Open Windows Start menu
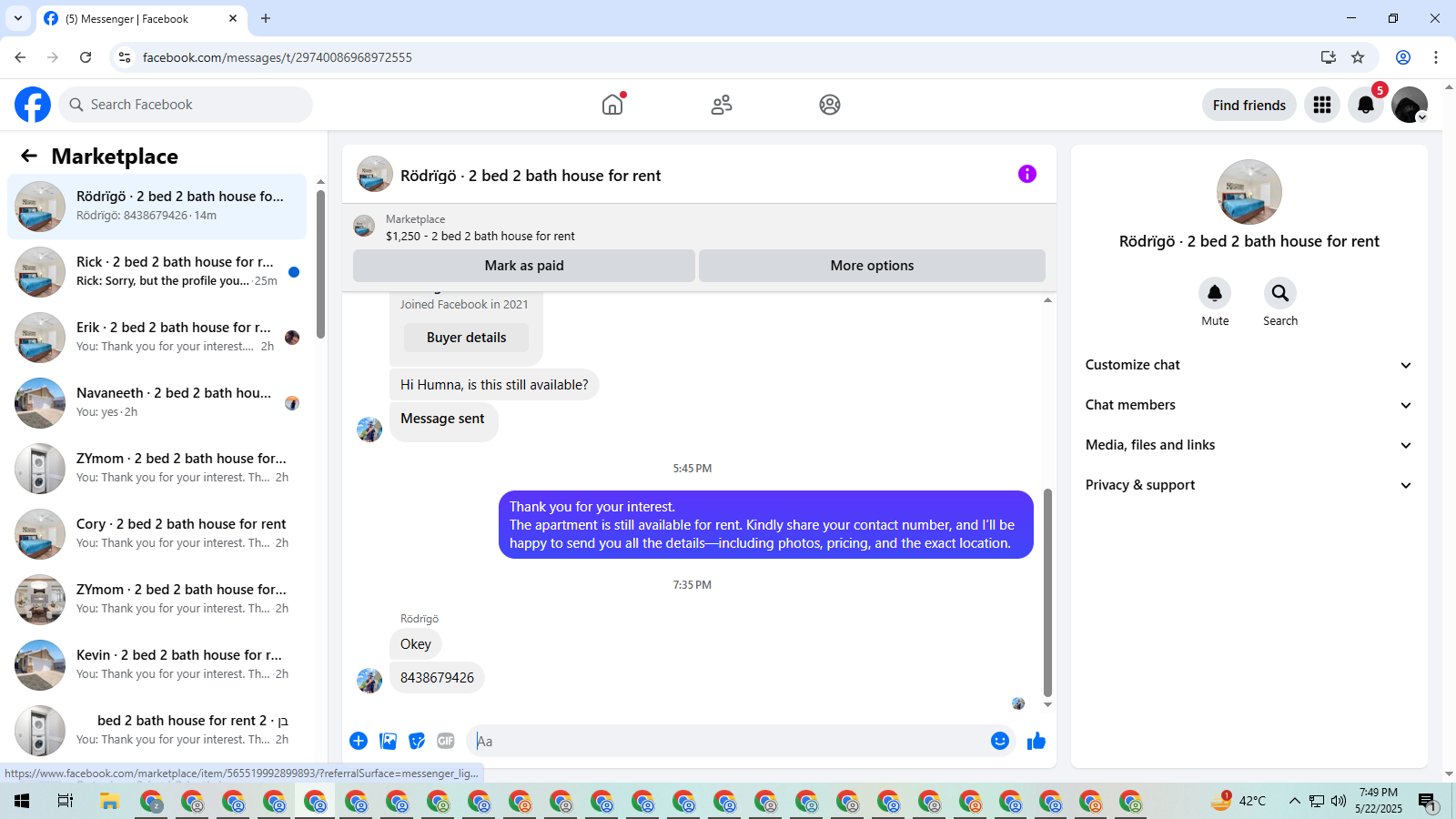Screen dimensions: 1456x819 tap(22, 801)
